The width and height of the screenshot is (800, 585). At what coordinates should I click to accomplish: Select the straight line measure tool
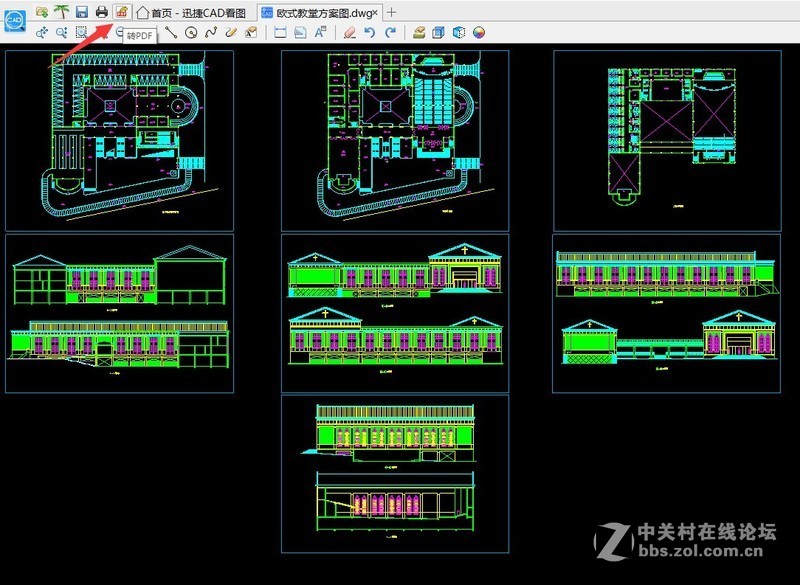coord(171,33)
